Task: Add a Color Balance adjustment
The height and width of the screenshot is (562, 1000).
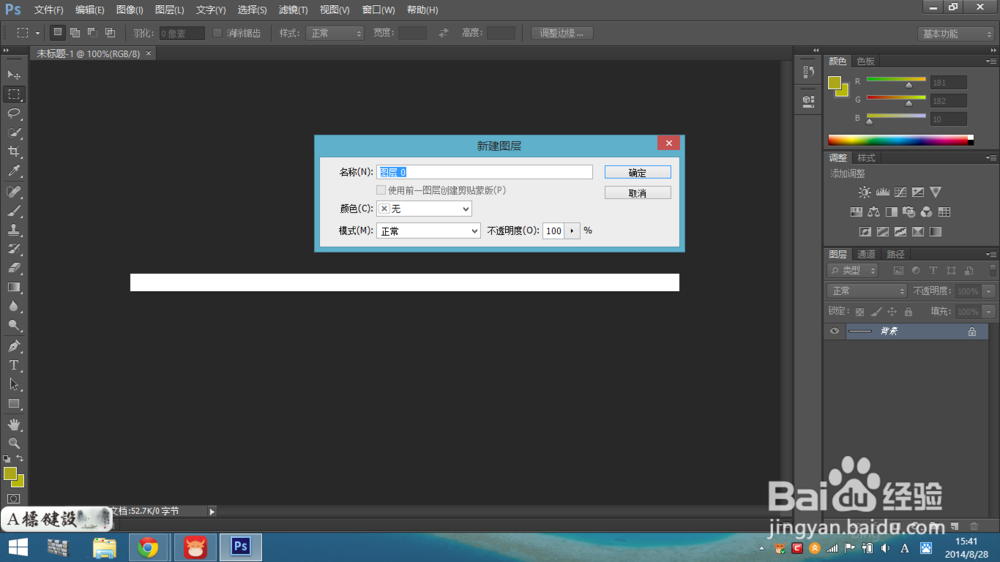Action: coord(873,212)
